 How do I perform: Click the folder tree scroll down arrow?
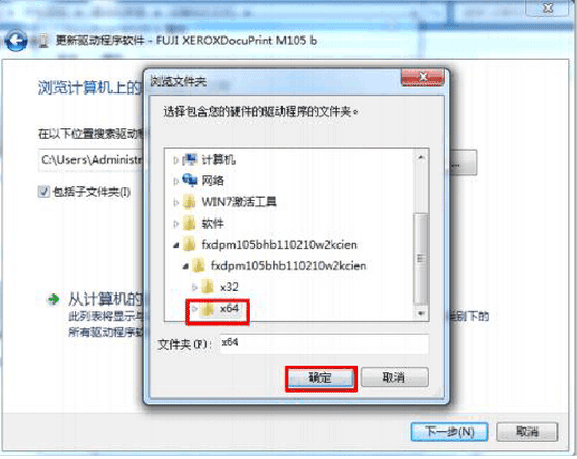tap(421, 313)
